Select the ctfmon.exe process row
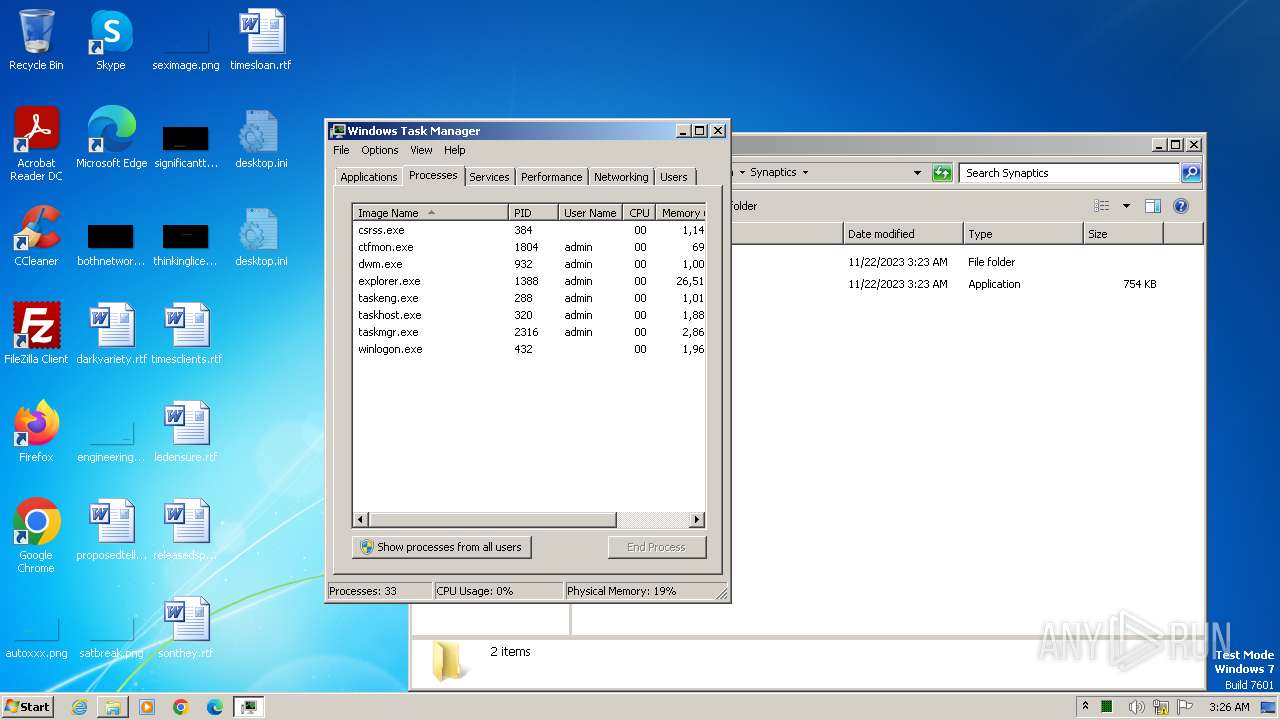1280x720 pixels. pos(529,247)
